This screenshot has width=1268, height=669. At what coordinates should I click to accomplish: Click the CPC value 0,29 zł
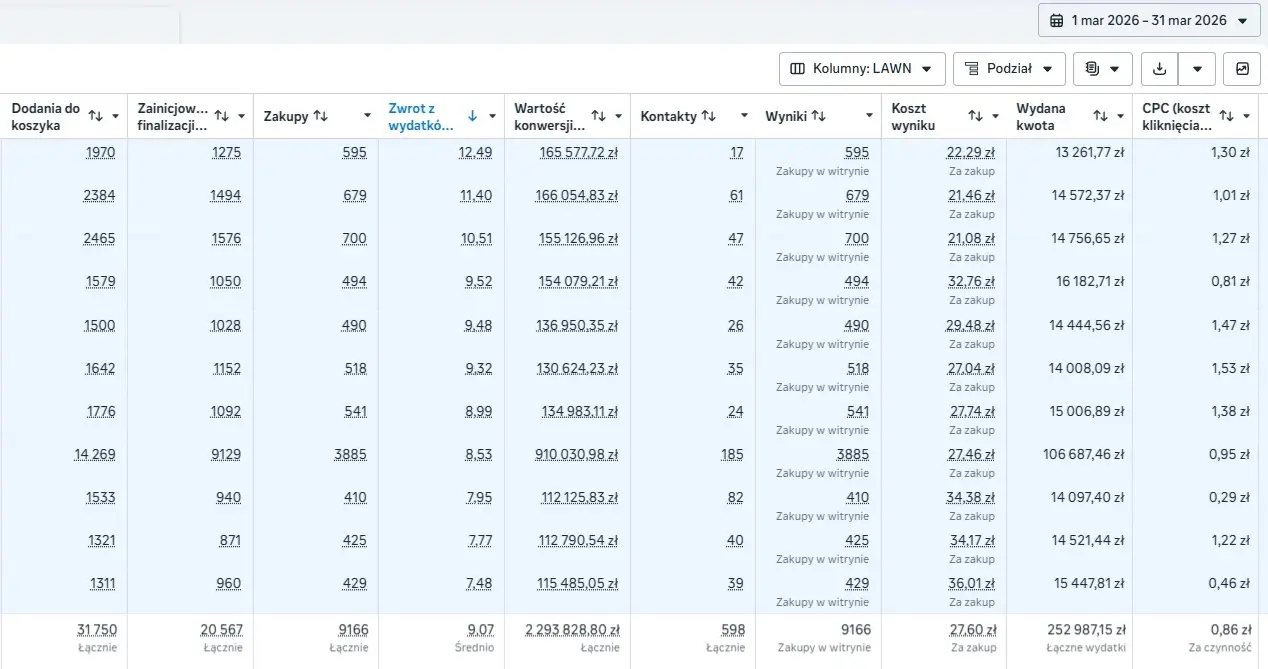(x=1230, y=498)
